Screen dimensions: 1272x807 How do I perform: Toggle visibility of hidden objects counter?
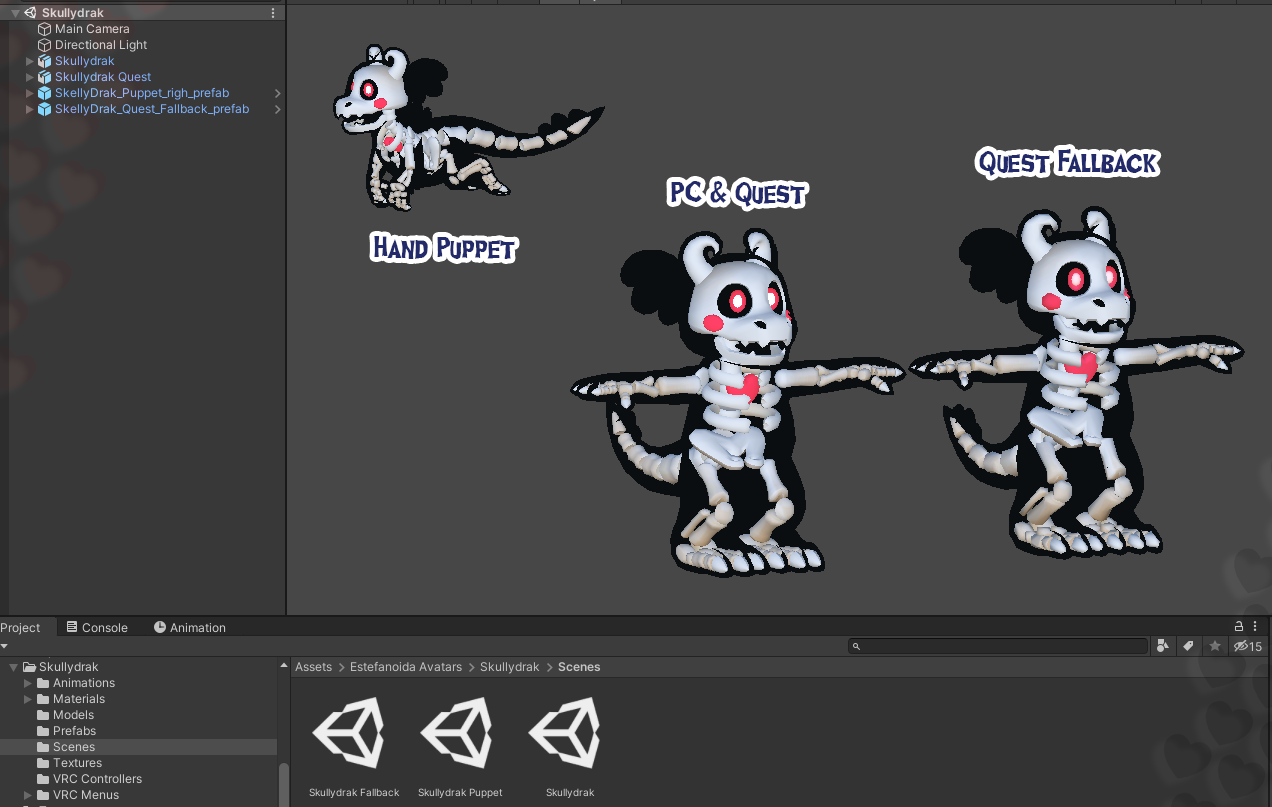tap(1246, 646)
